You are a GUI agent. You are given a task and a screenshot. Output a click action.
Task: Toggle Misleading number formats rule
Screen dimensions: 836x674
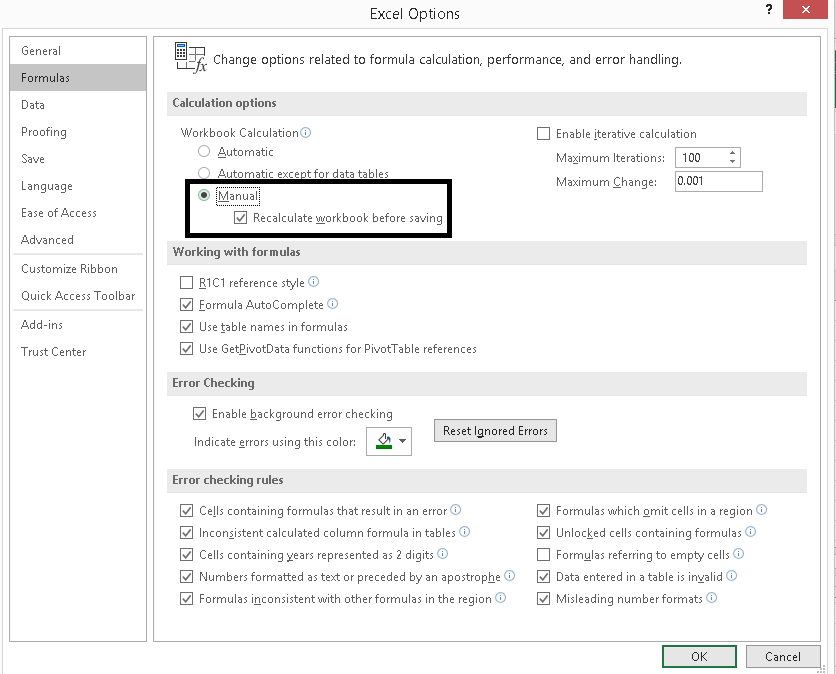pyautogui.click(x=543, y=598)
